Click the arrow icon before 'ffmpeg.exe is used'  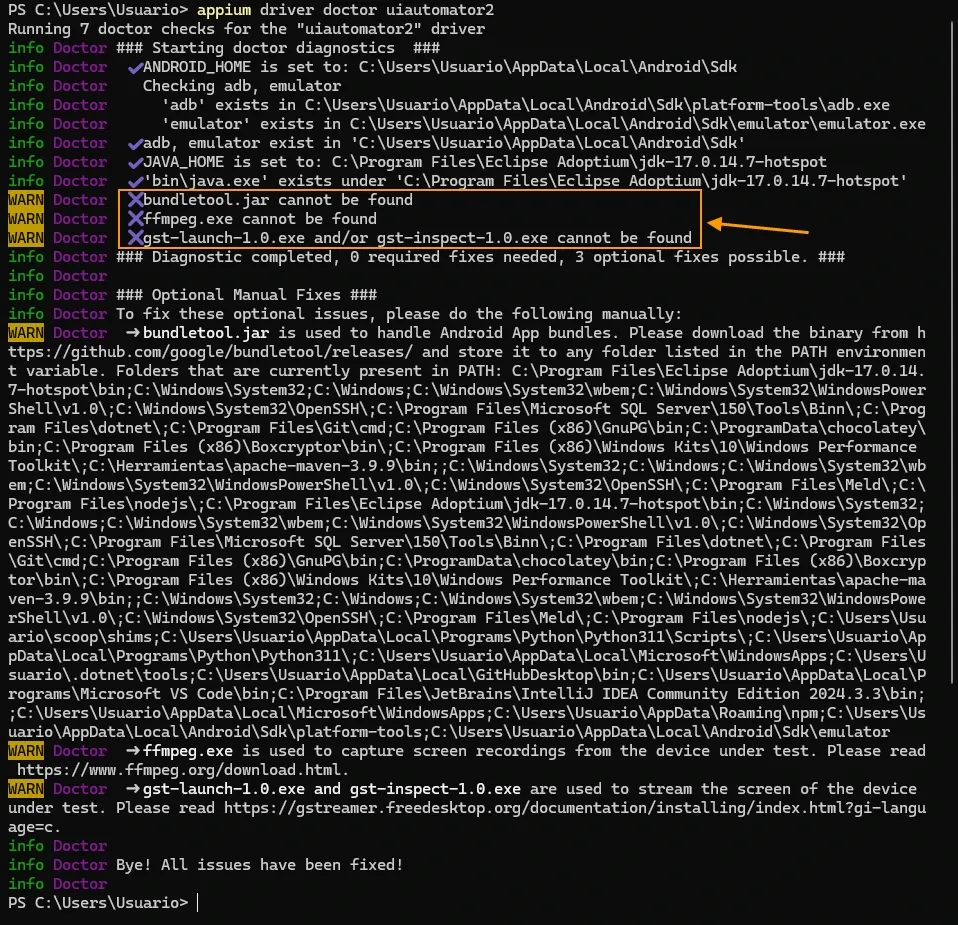point(133,751)
